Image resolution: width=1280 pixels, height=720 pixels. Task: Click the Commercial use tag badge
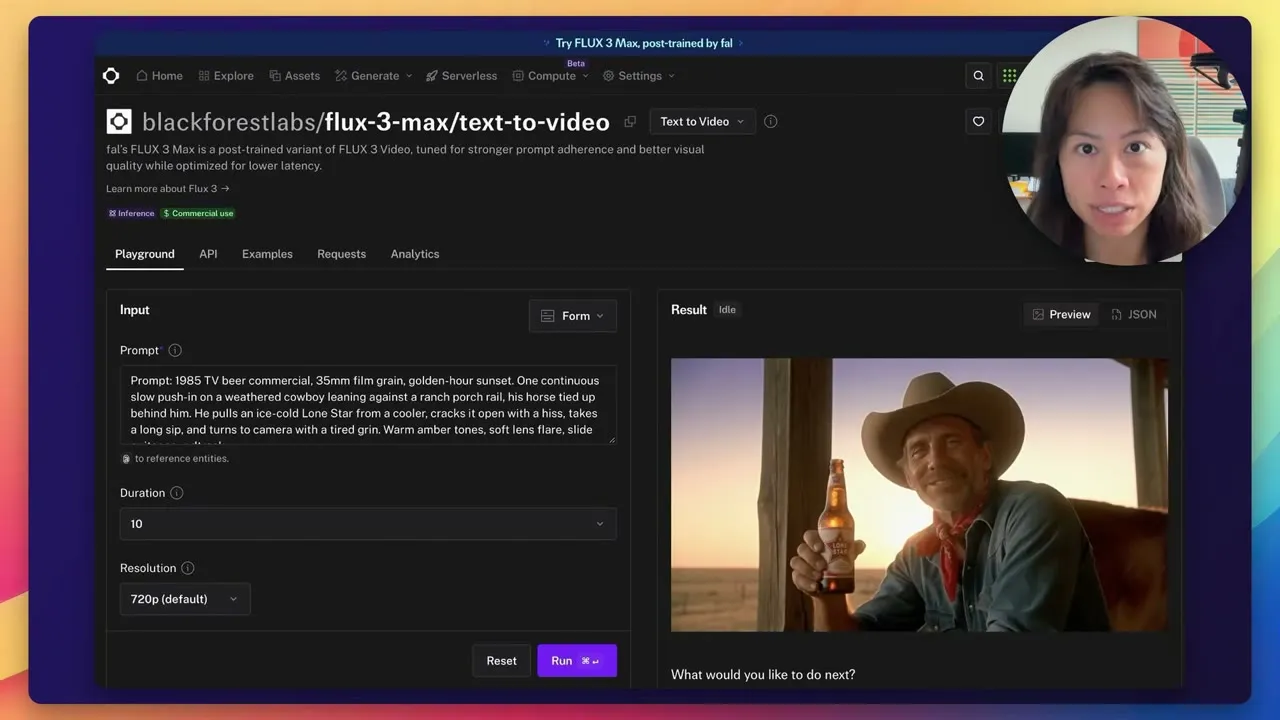pyautogui.click(x=198, y=213)
